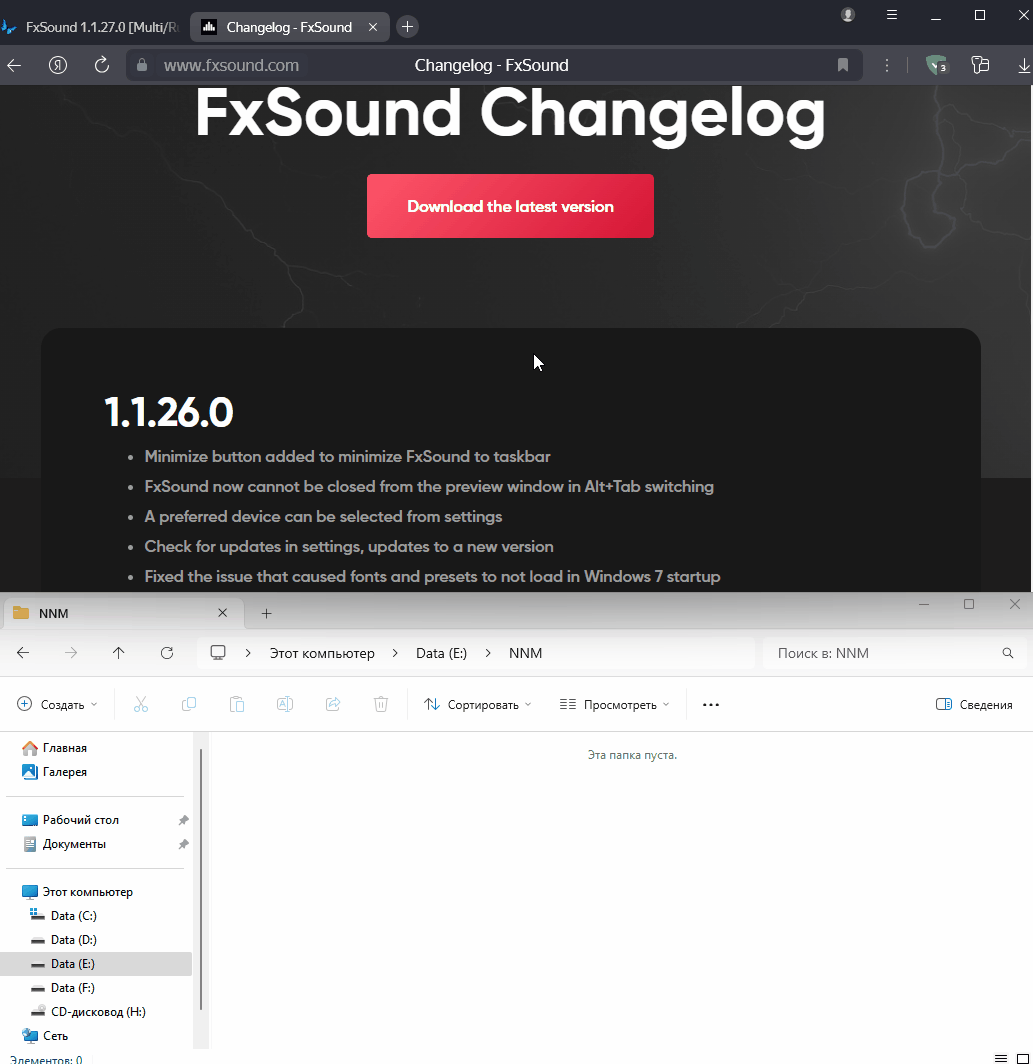Click the Paste icon in Explorer toolbar
Screen dimensions: 1033x1064
tap(237, 704)
